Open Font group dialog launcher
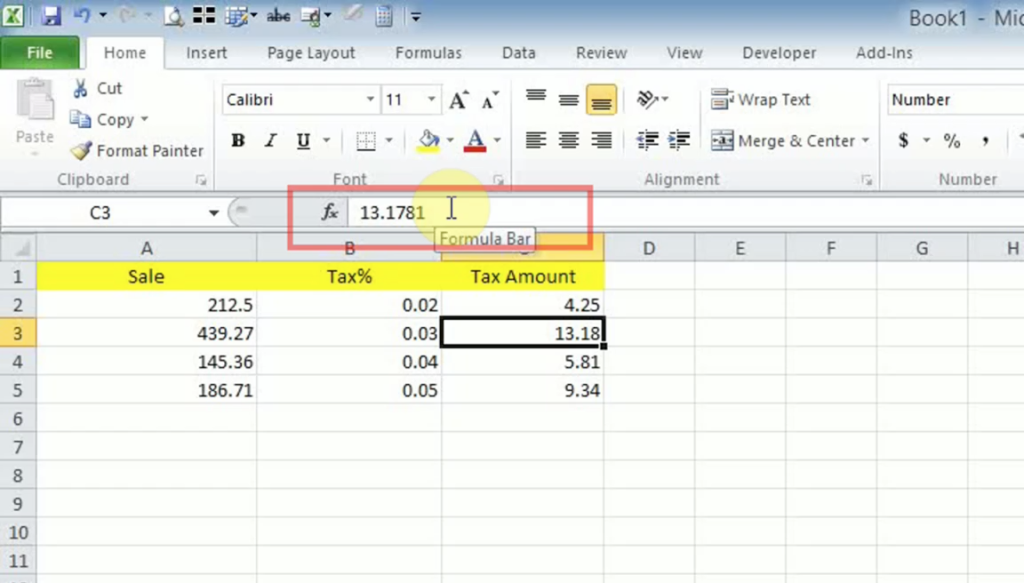This screenshot has width=1024, height=583. coord(498,180)
